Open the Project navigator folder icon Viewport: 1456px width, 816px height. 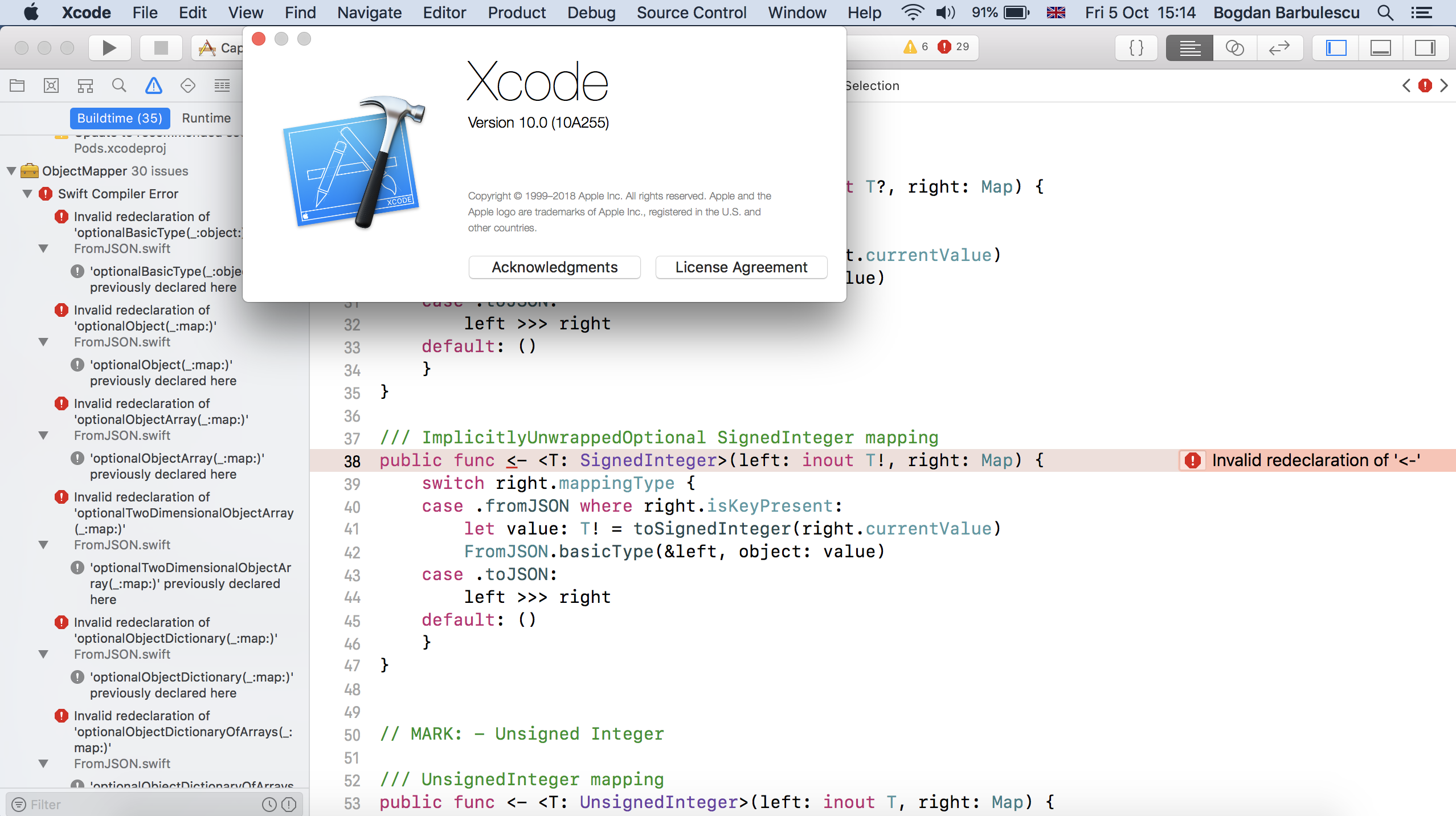[x=17, y=86]
